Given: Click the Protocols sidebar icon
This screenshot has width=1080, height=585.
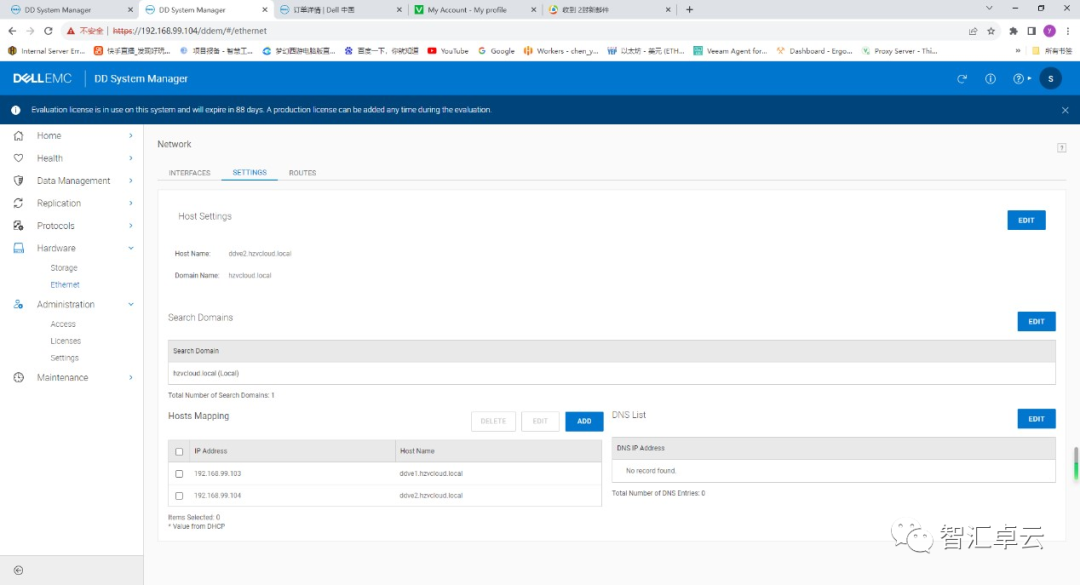Looking at the screenshot, I should pos(19,226).
